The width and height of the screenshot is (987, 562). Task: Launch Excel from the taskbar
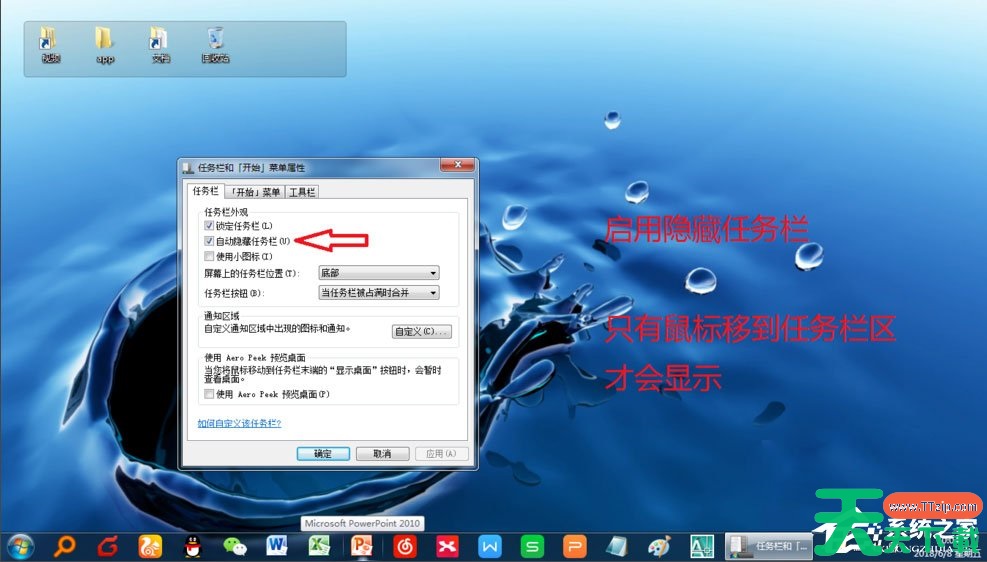[319, 546]
